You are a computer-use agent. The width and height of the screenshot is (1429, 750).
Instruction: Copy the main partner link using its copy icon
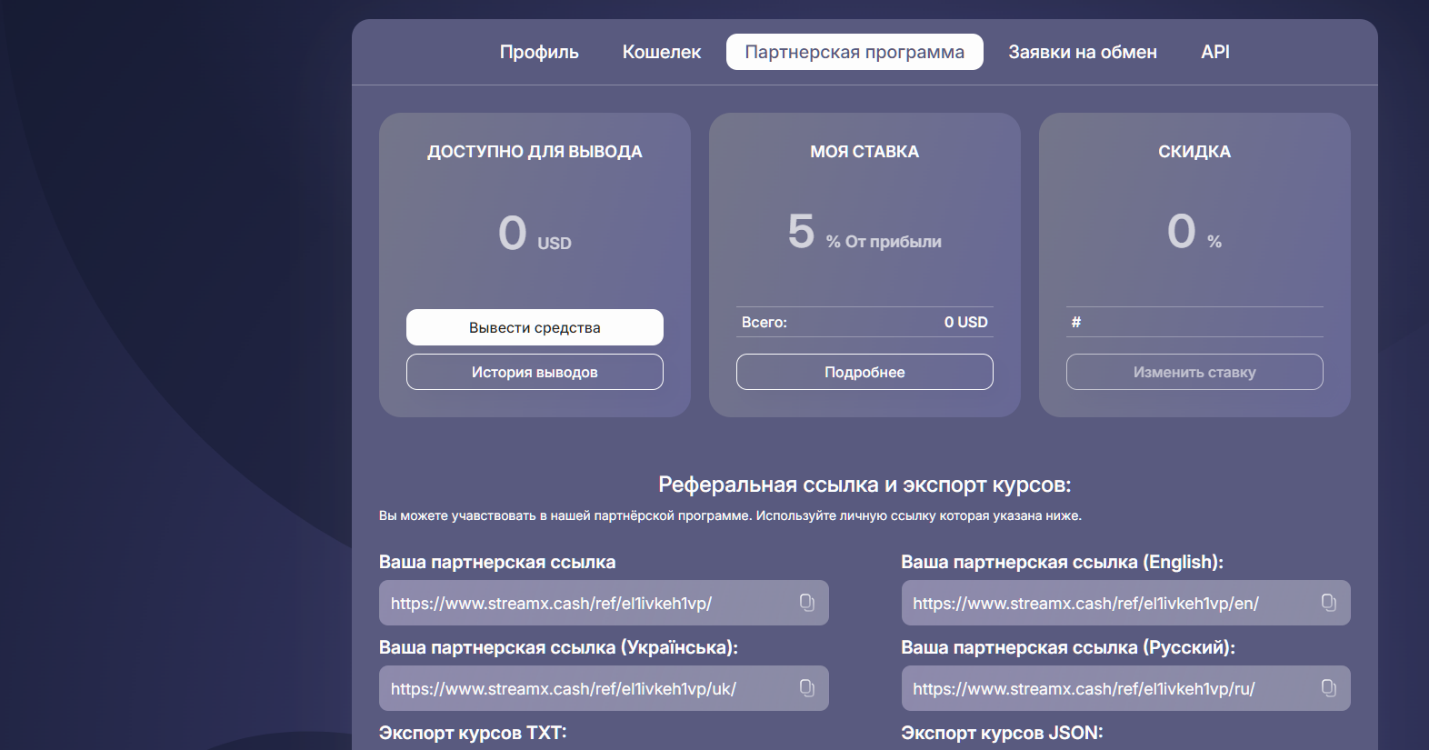(807, 602)
